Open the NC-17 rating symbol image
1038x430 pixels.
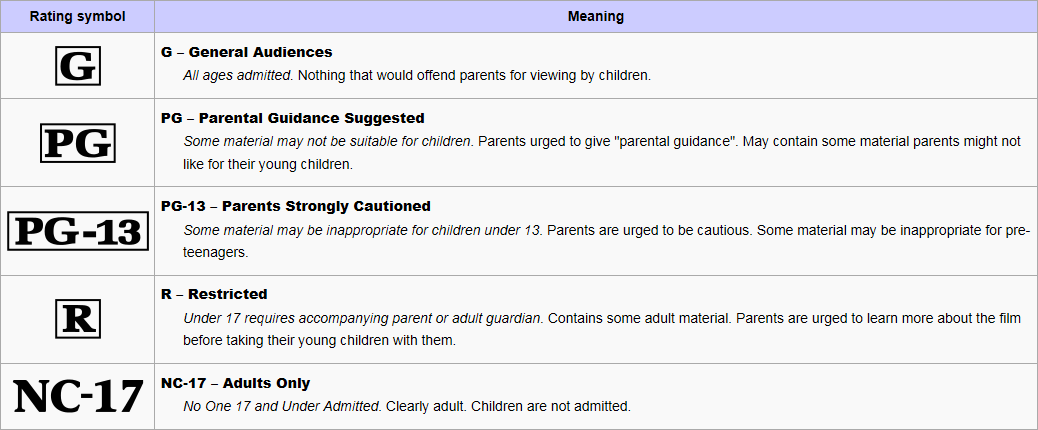[x=77, y=396]
